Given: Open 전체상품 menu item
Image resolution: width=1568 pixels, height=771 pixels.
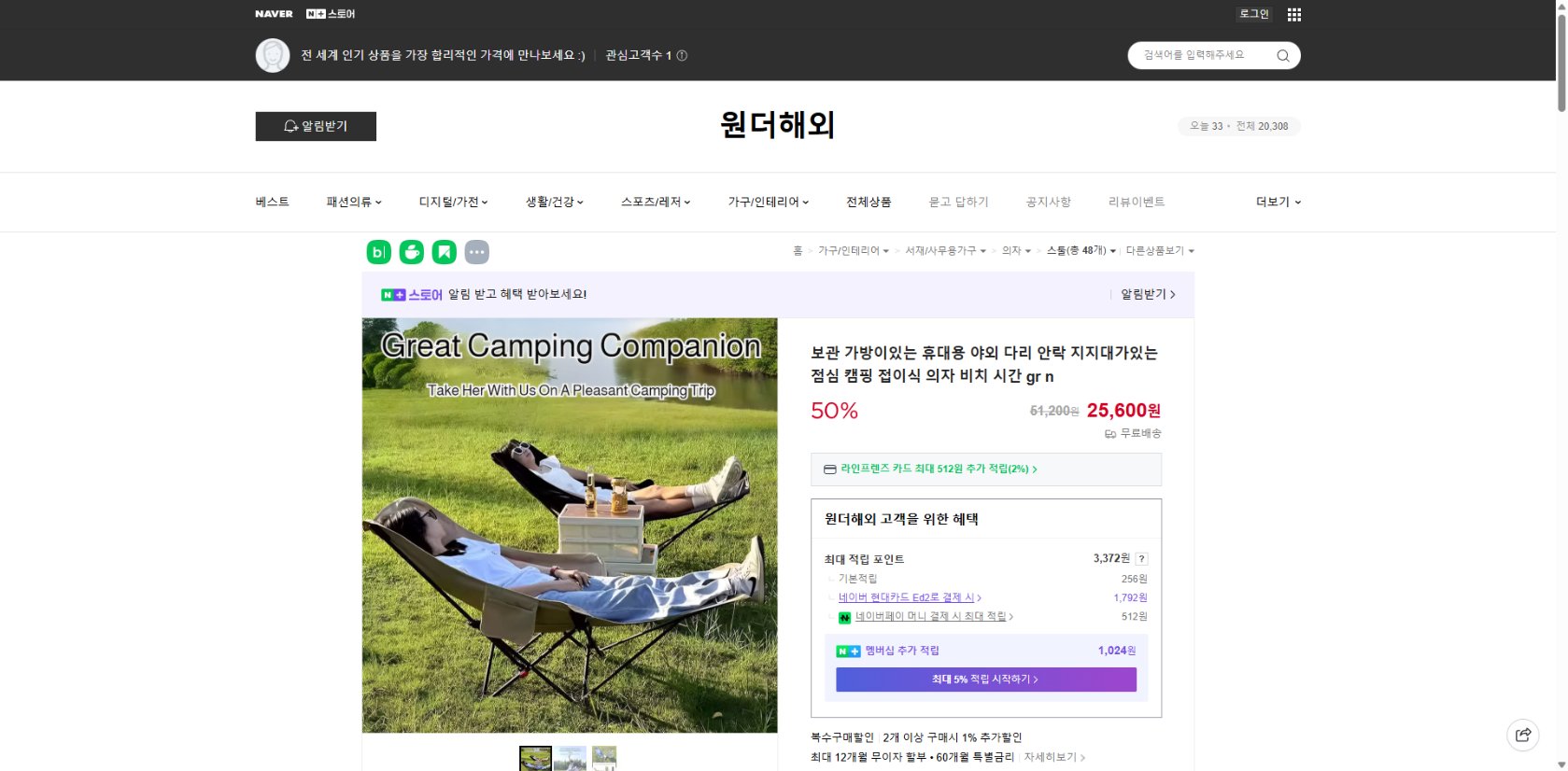Looking at the screenshot, I should coord(869,202).
